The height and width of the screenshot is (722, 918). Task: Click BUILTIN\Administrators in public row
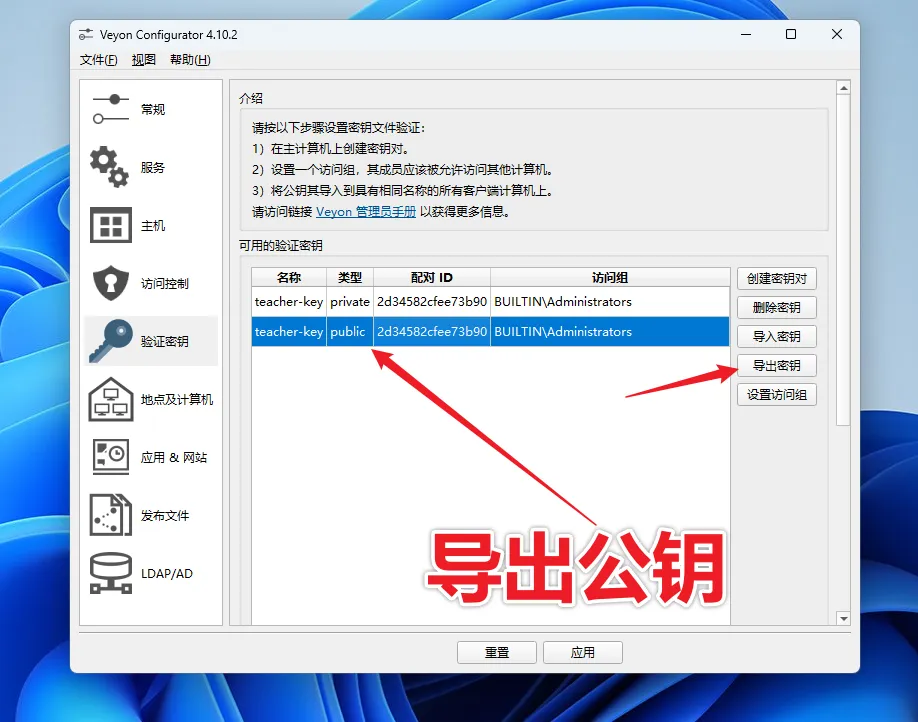point(610,331)
